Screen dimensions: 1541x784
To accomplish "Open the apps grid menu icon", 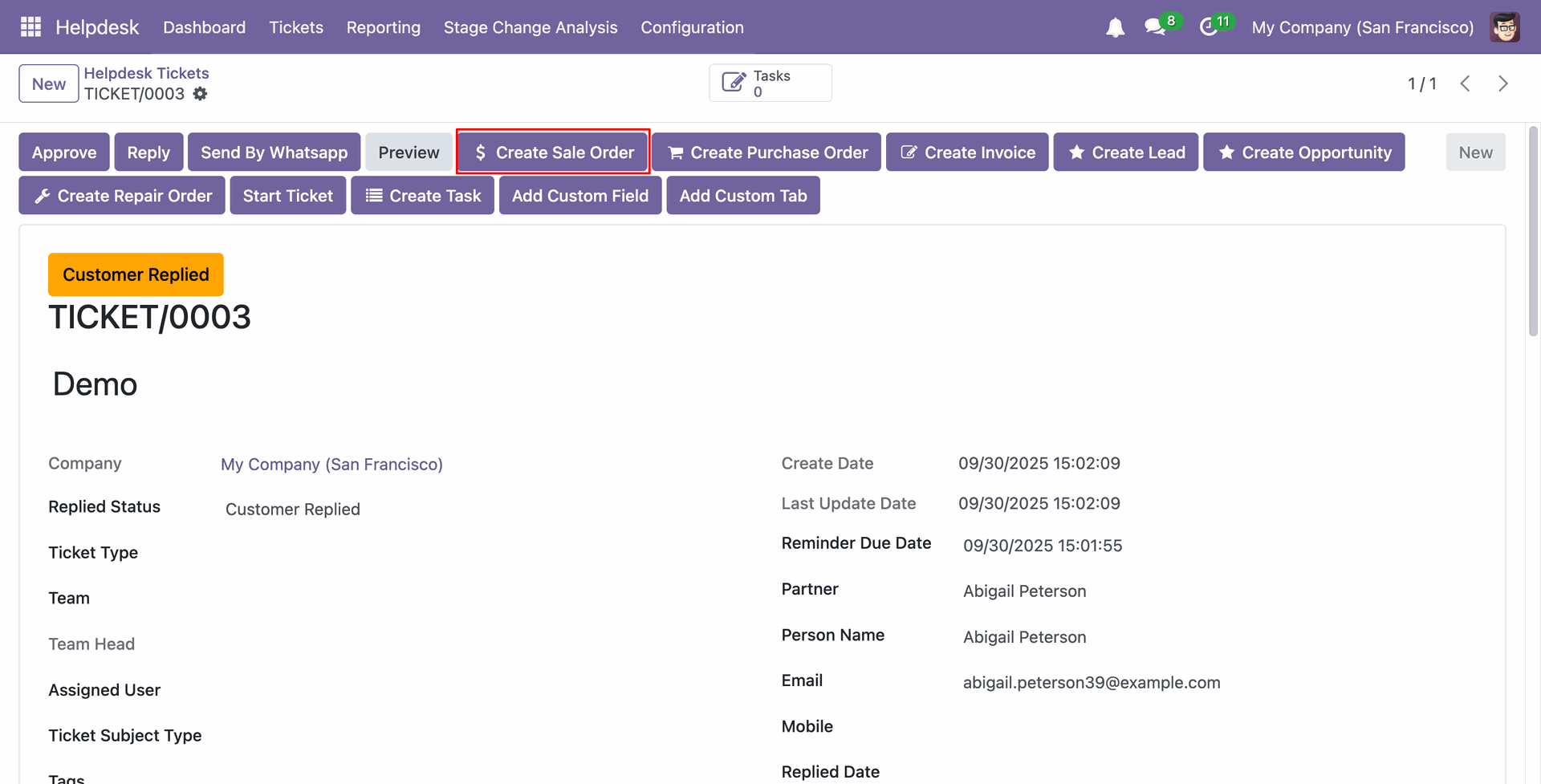I will click(30, 27).
